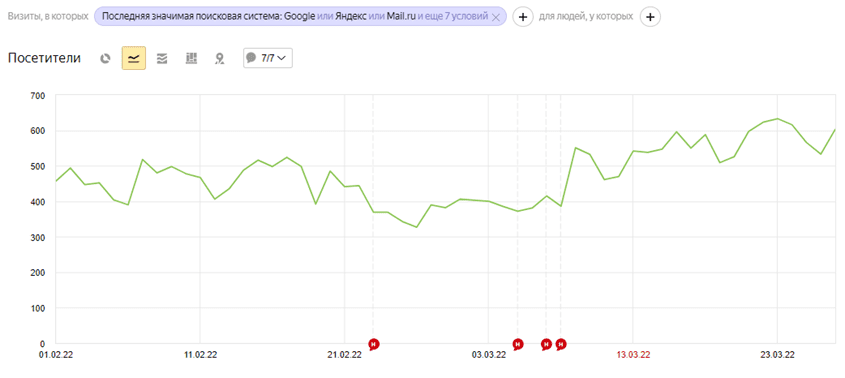Click the line peak at 23.03.22
Image resolution: width=845 pixels, height=378 pixels.
[x=777, y=118]
